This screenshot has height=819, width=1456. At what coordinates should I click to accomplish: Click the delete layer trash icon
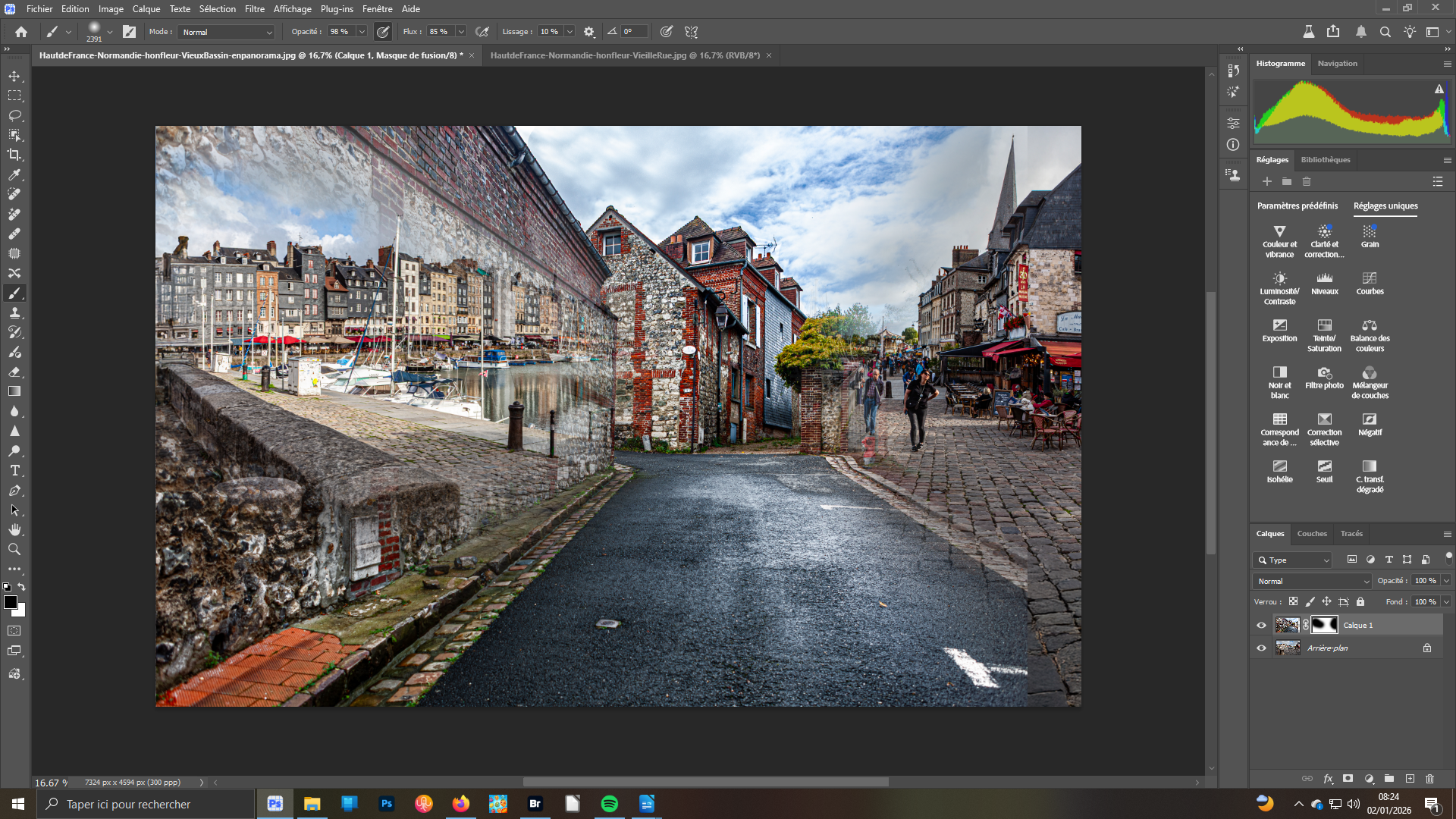(1429, 779)
